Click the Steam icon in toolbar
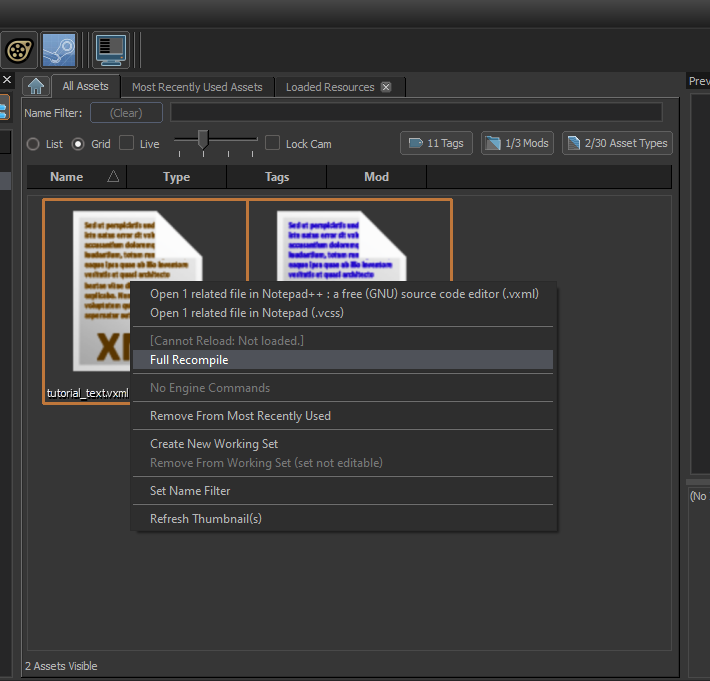This screenshot has height=681, width=710. (59, 49)
